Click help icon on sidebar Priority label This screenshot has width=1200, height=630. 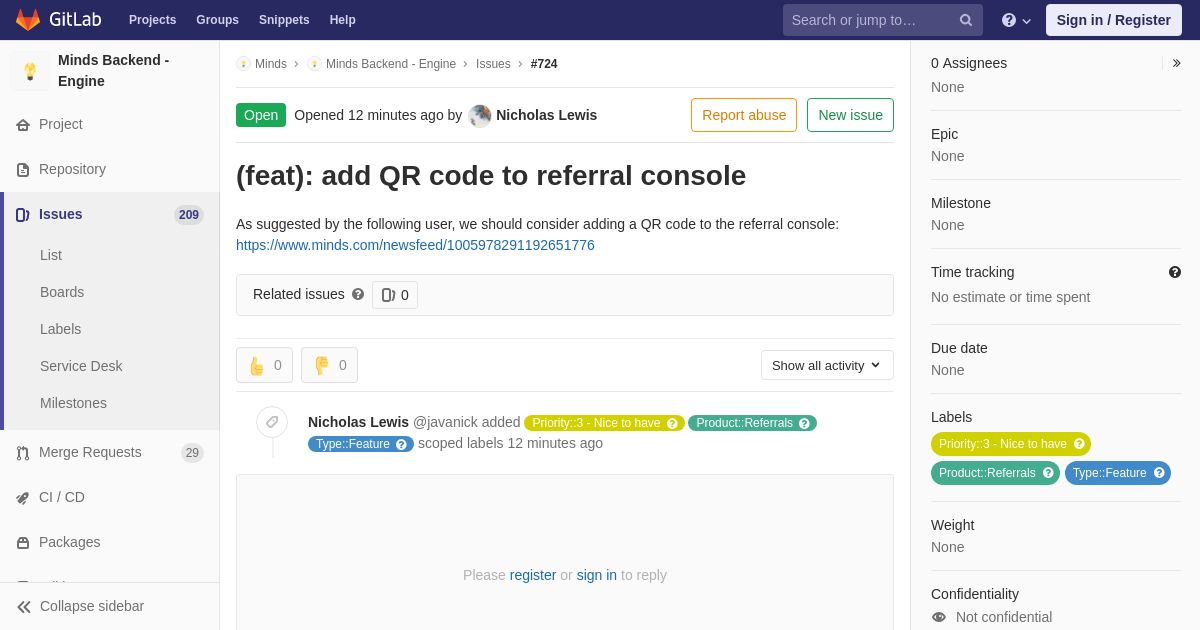1079,444
